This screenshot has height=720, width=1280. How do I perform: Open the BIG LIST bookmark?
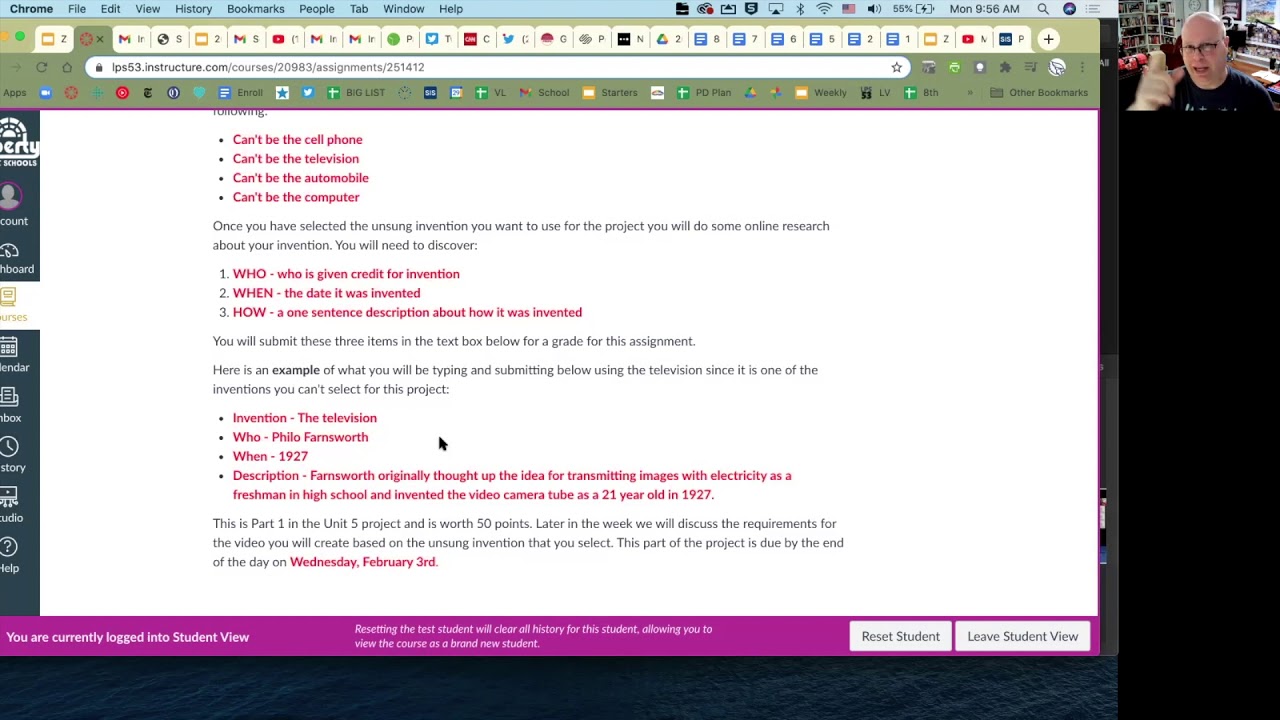356,92
